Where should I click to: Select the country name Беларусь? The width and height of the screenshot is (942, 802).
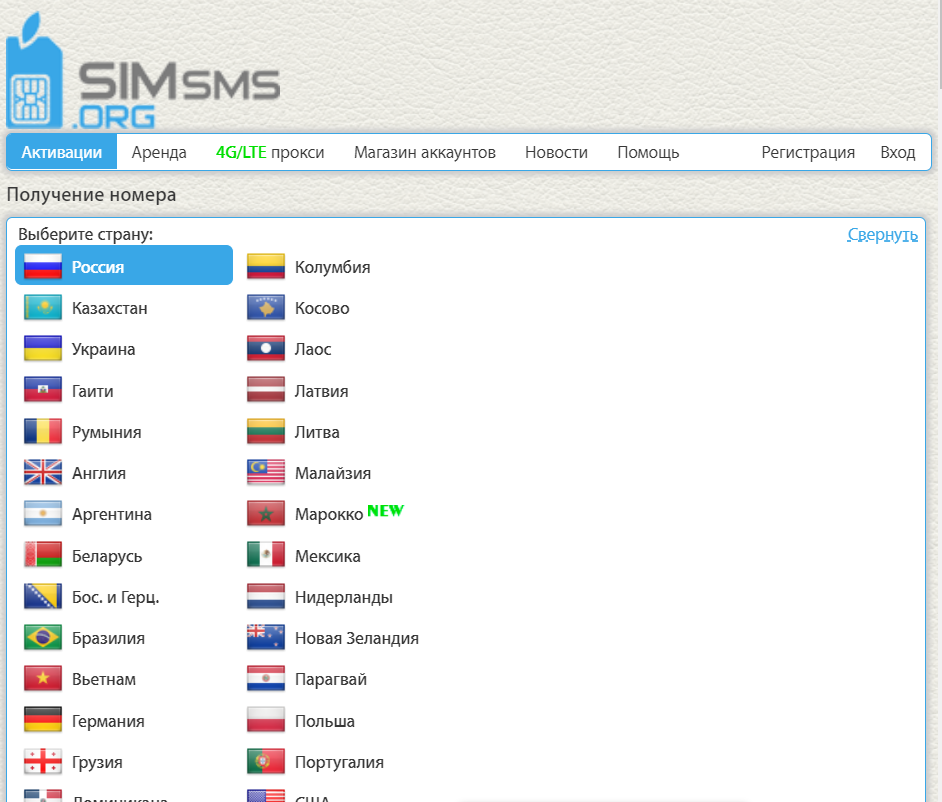107,556
